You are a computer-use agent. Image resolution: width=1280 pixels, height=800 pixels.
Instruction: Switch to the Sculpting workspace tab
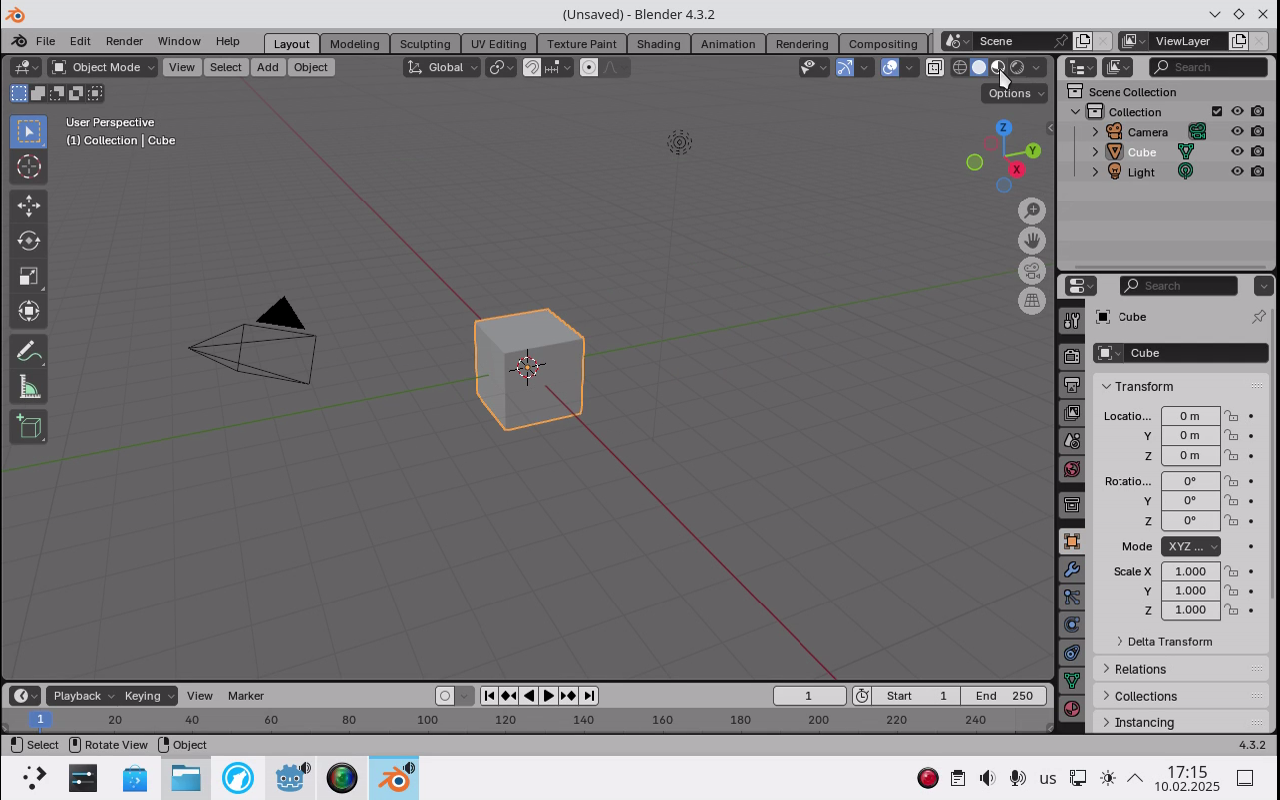click(425, 44)
